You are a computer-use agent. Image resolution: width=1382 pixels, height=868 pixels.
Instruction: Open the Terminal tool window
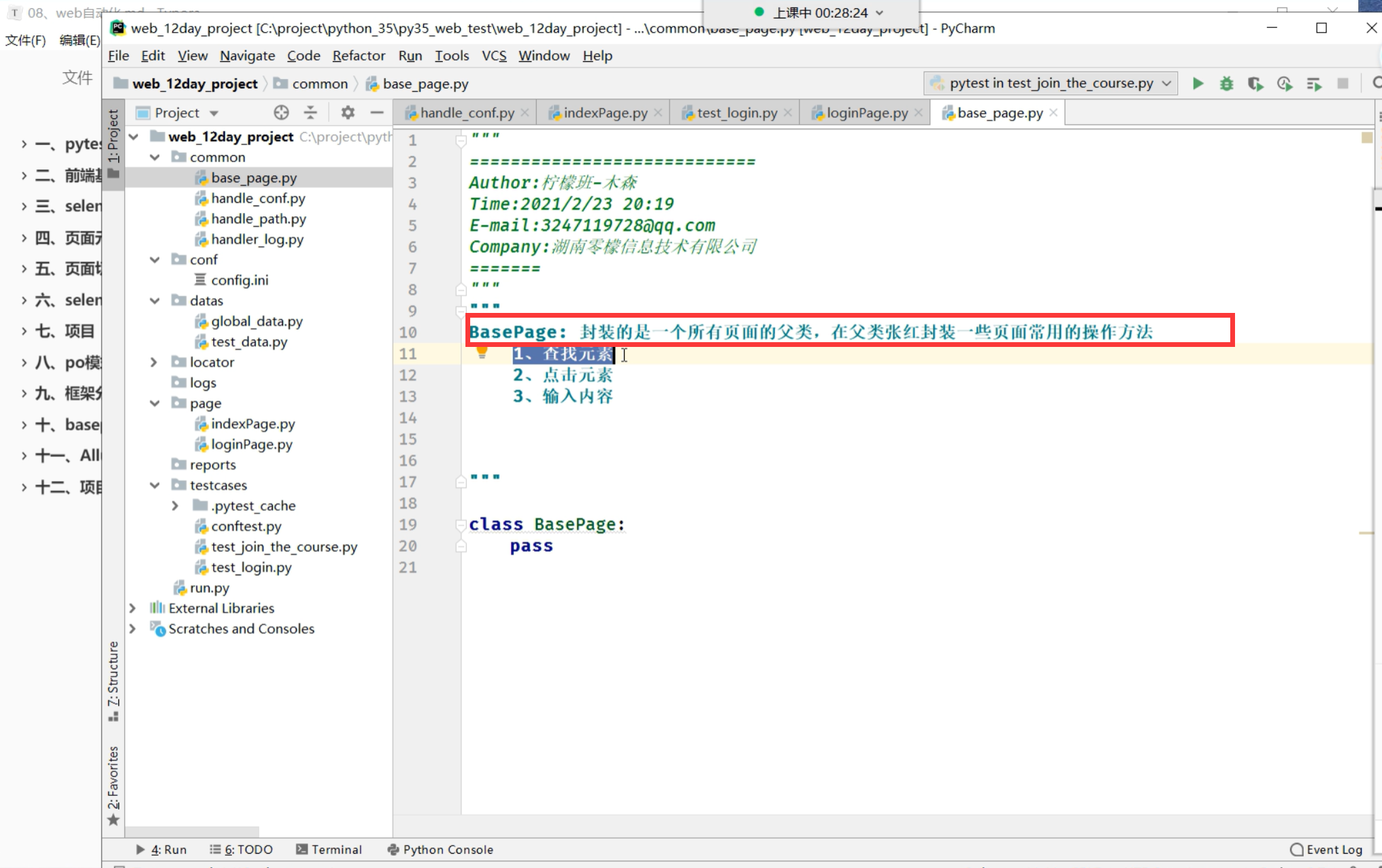(x=329, y=849)
